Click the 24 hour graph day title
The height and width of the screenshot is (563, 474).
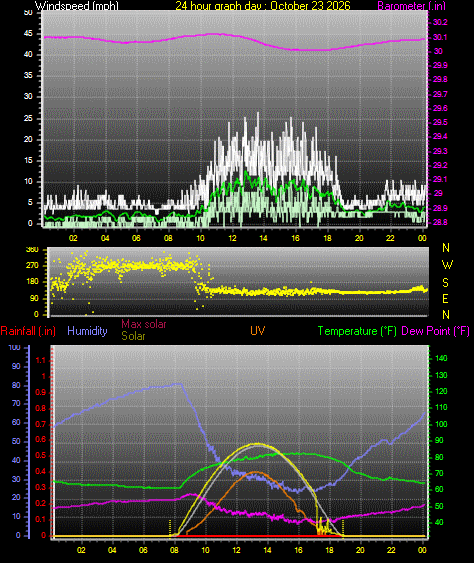click(x=262, y=5)
